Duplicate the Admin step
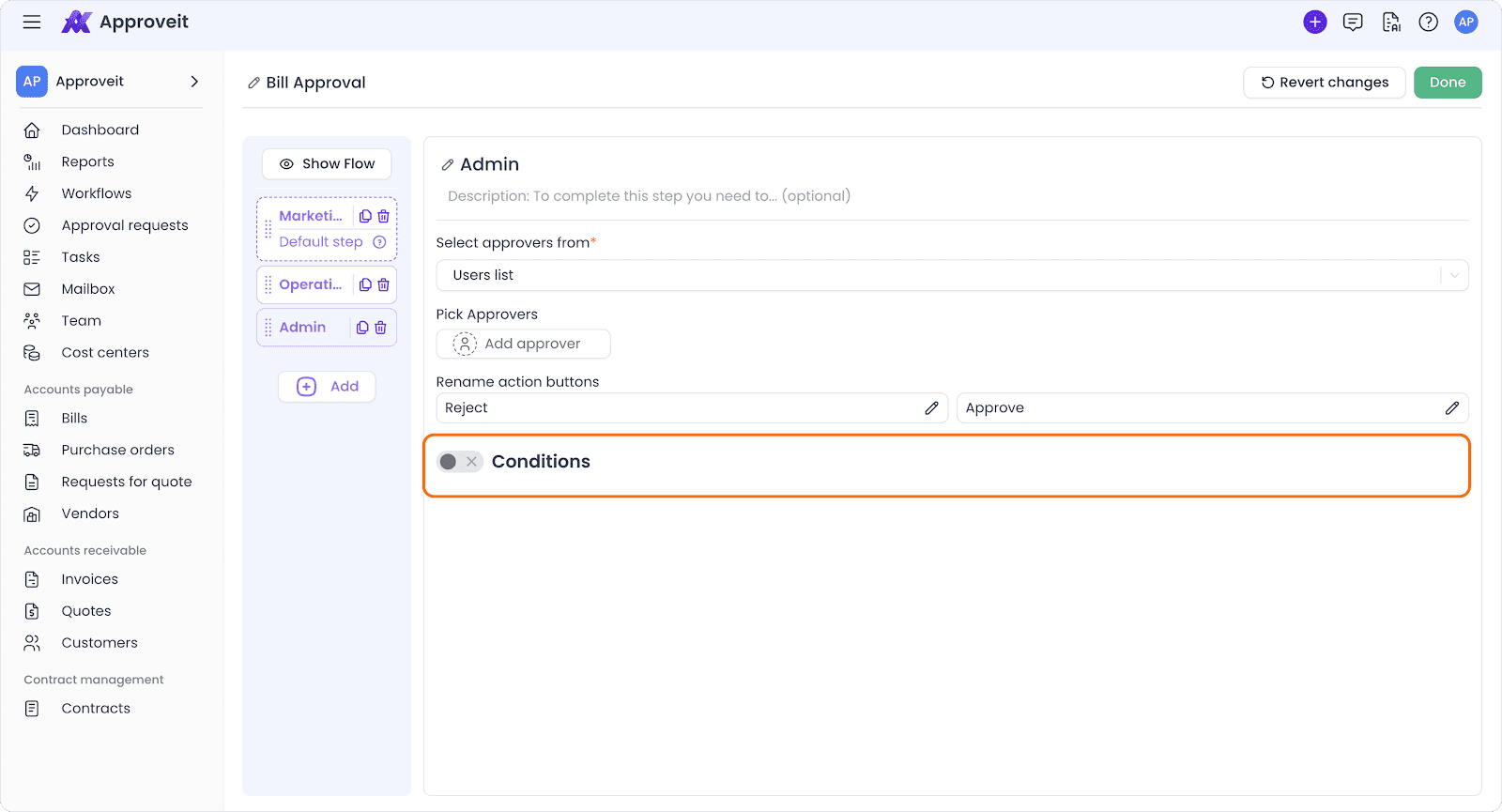Viewport: 1502px width, 812px height. tap(362, 328)
